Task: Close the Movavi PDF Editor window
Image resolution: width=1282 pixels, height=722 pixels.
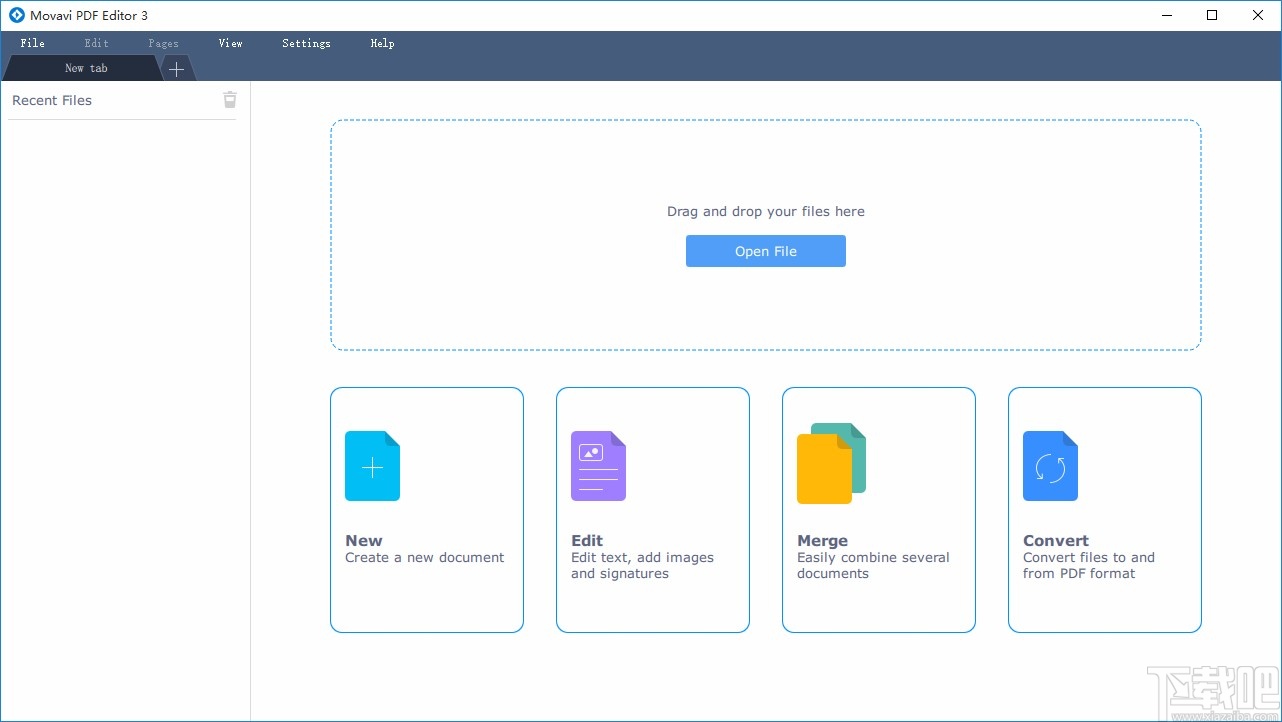Action: coord(1258,15)
